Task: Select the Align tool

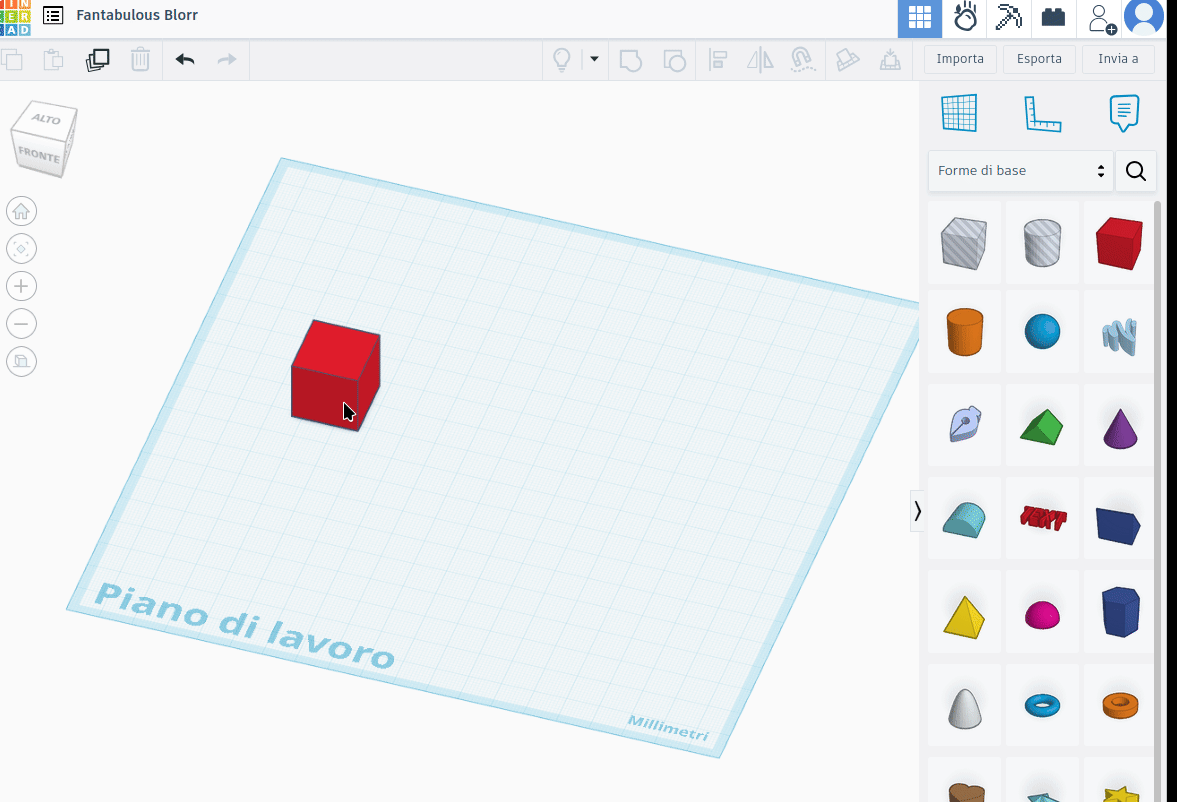Action: pyautogui.click(x=718, y=59)
